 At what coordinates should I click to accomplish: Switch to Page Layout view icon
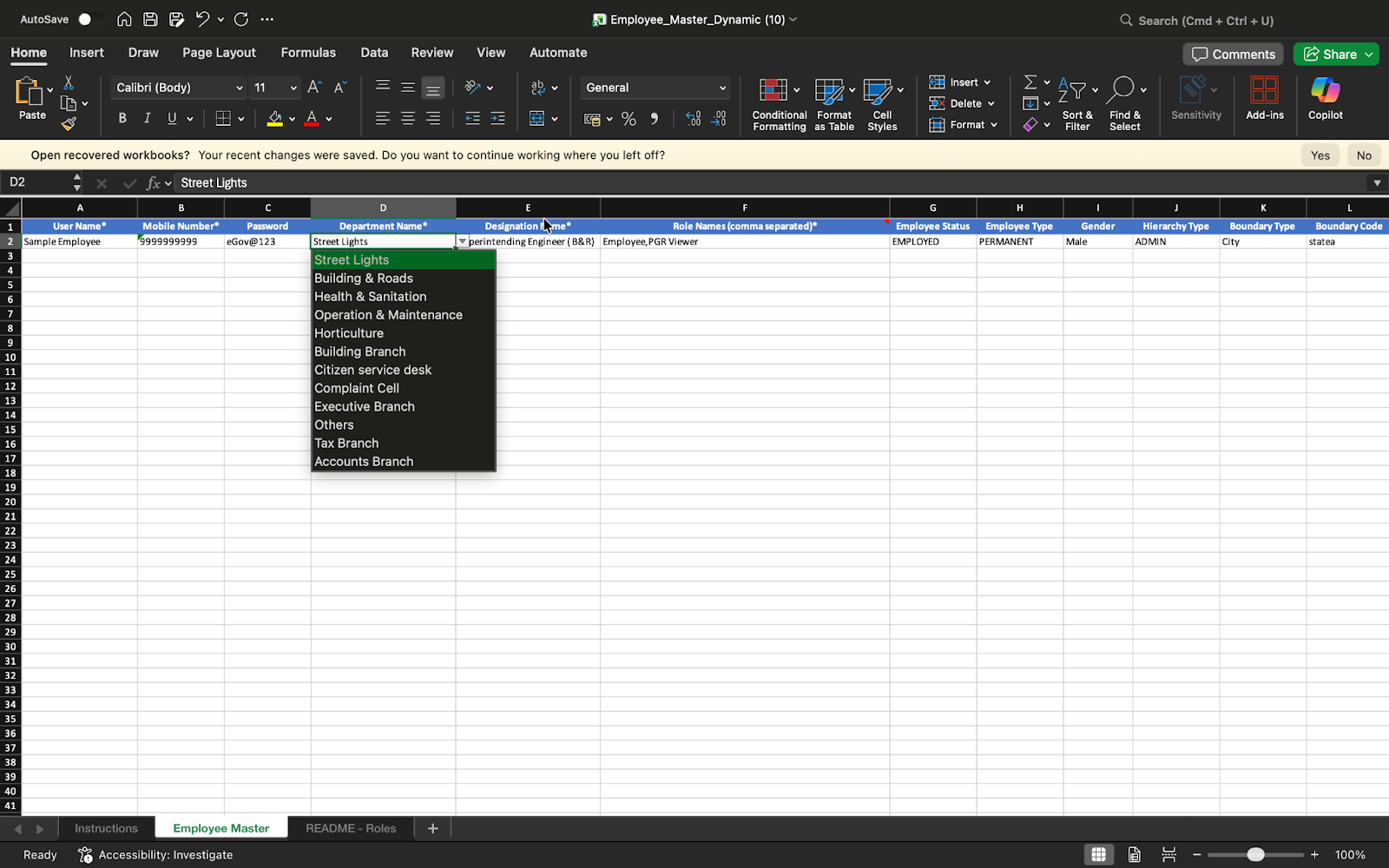(x=1134, y=854)
